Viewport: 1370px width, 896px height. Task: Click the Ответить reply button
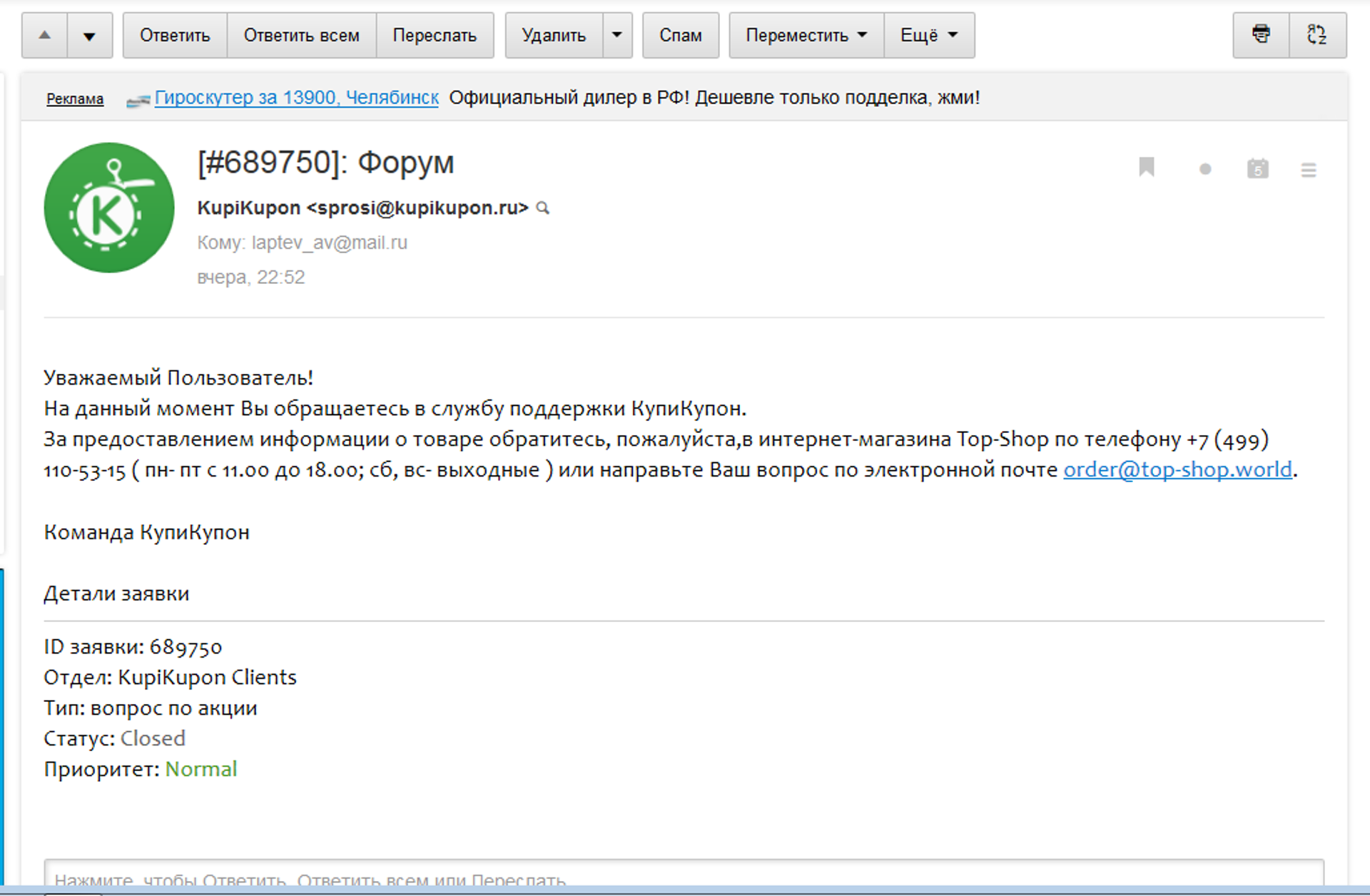point(175,35)
